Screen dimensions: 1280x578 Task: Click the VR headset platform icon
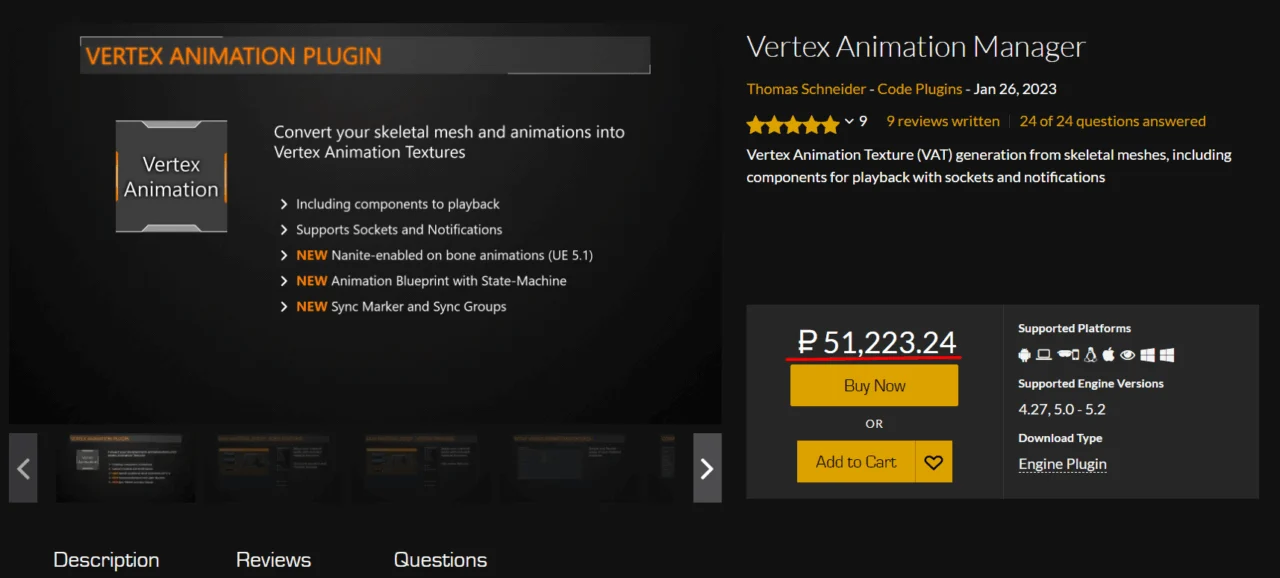tap(1068, 355)
